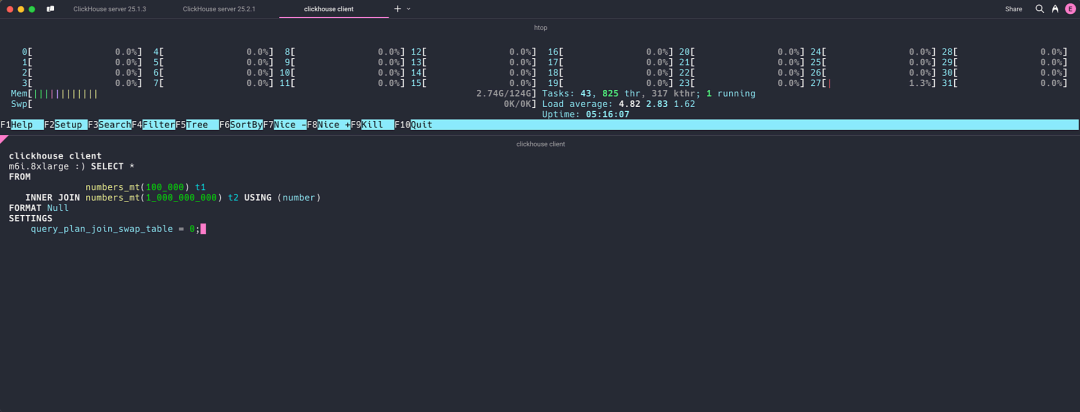The image size is (1080, 412).
Task: Click CPU 31 meter in htop
Action: 1005,83
